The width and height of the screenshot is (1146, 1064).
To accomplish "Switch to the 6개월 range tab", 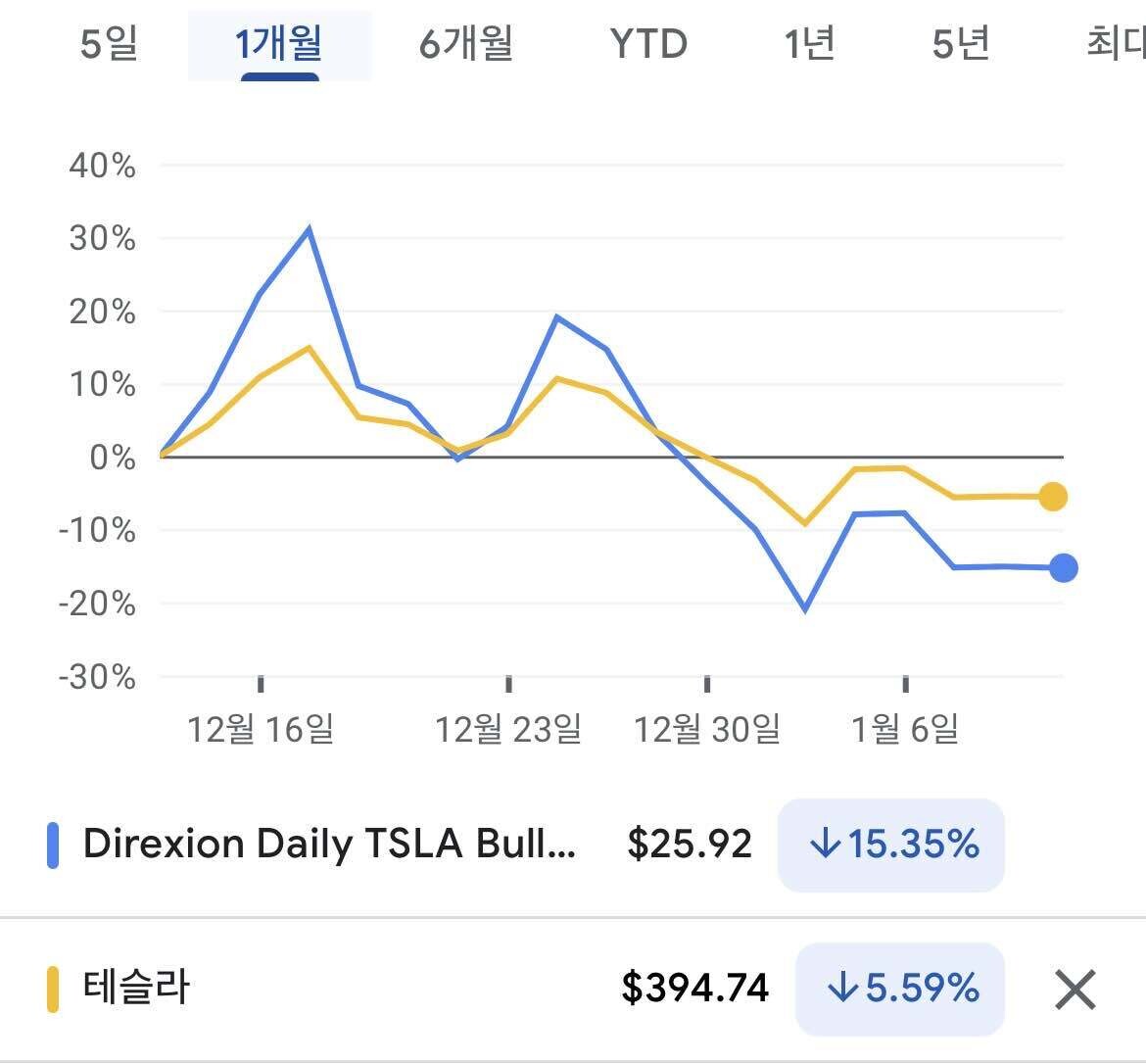I will [466, 44].
